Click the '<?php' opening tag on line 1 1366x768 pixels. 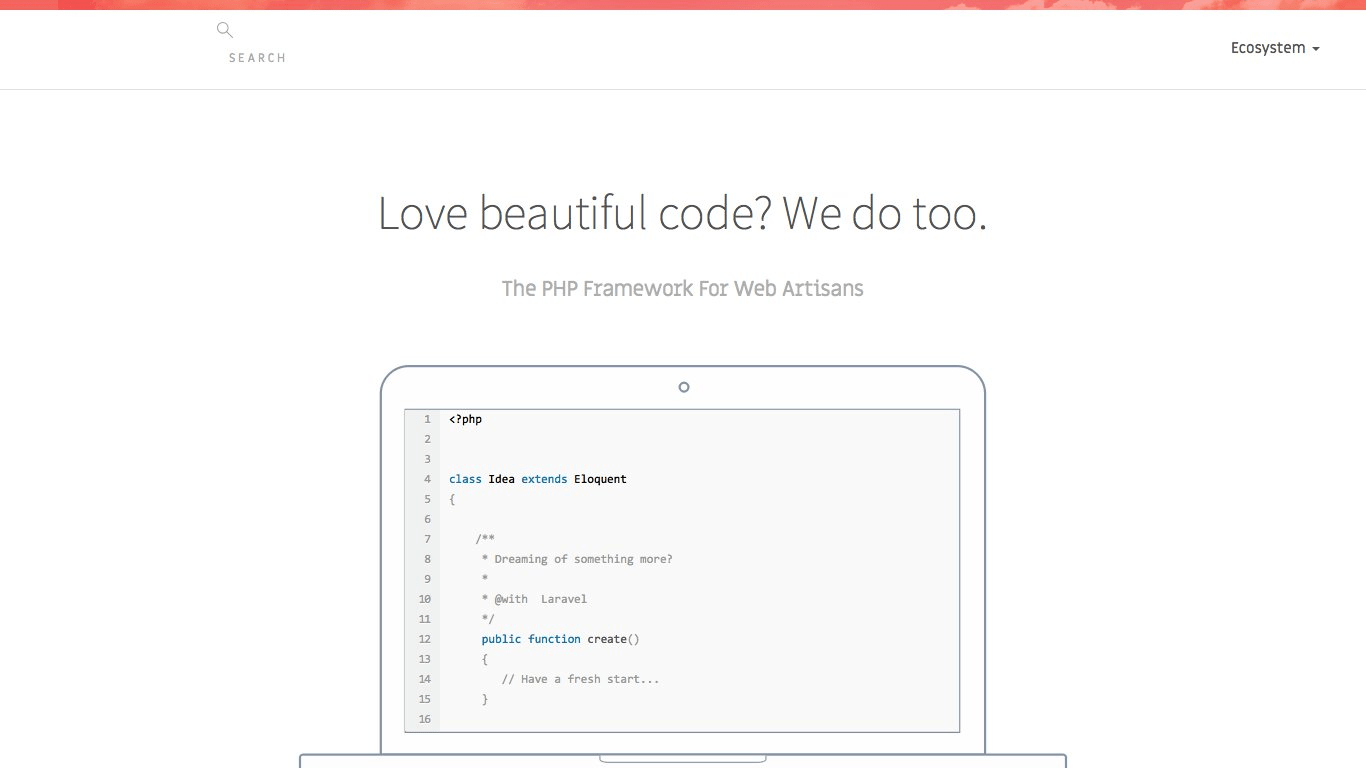pos(464,418)
